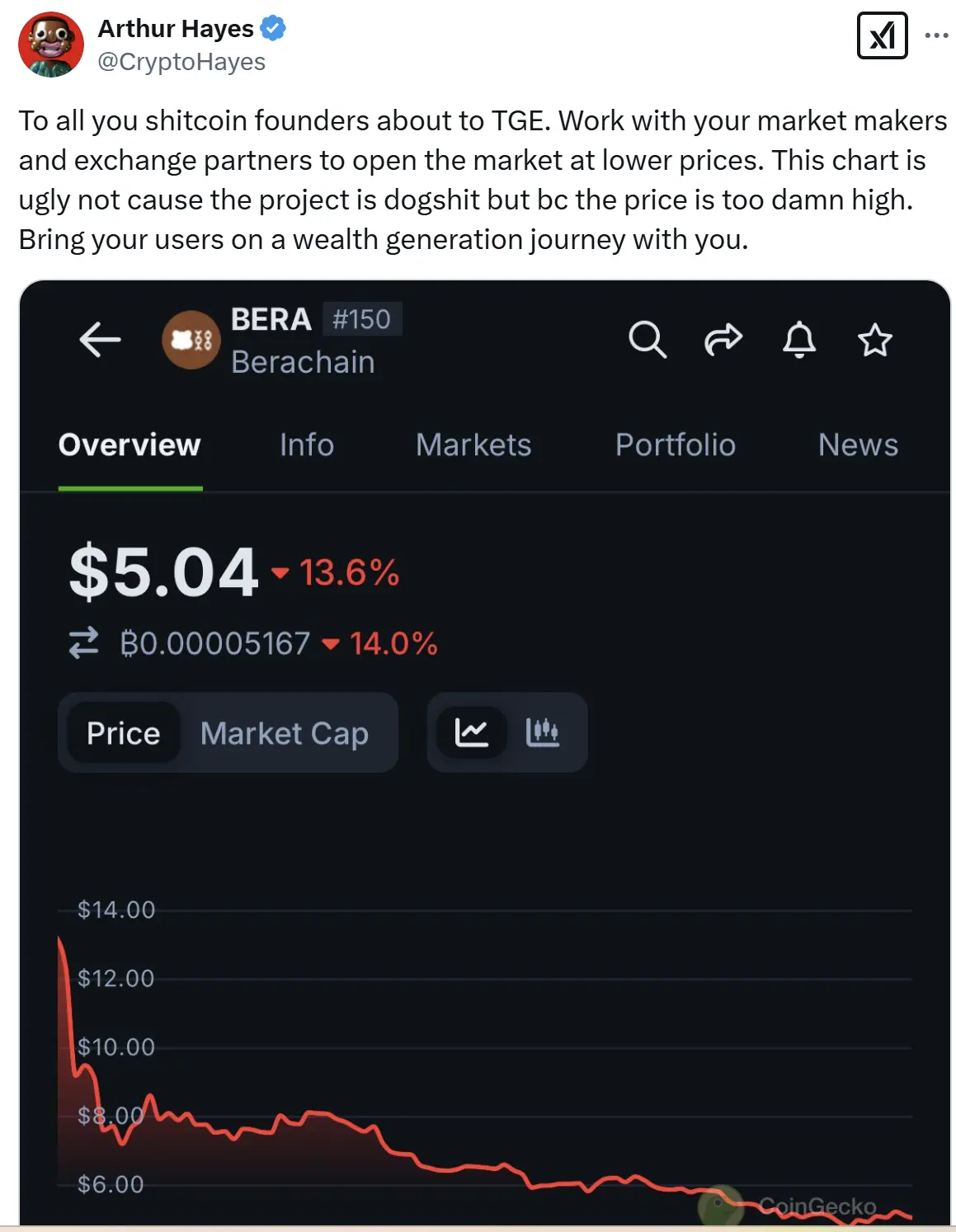Click the share arrow icon
956x1232 pixels.
(723, 340)
